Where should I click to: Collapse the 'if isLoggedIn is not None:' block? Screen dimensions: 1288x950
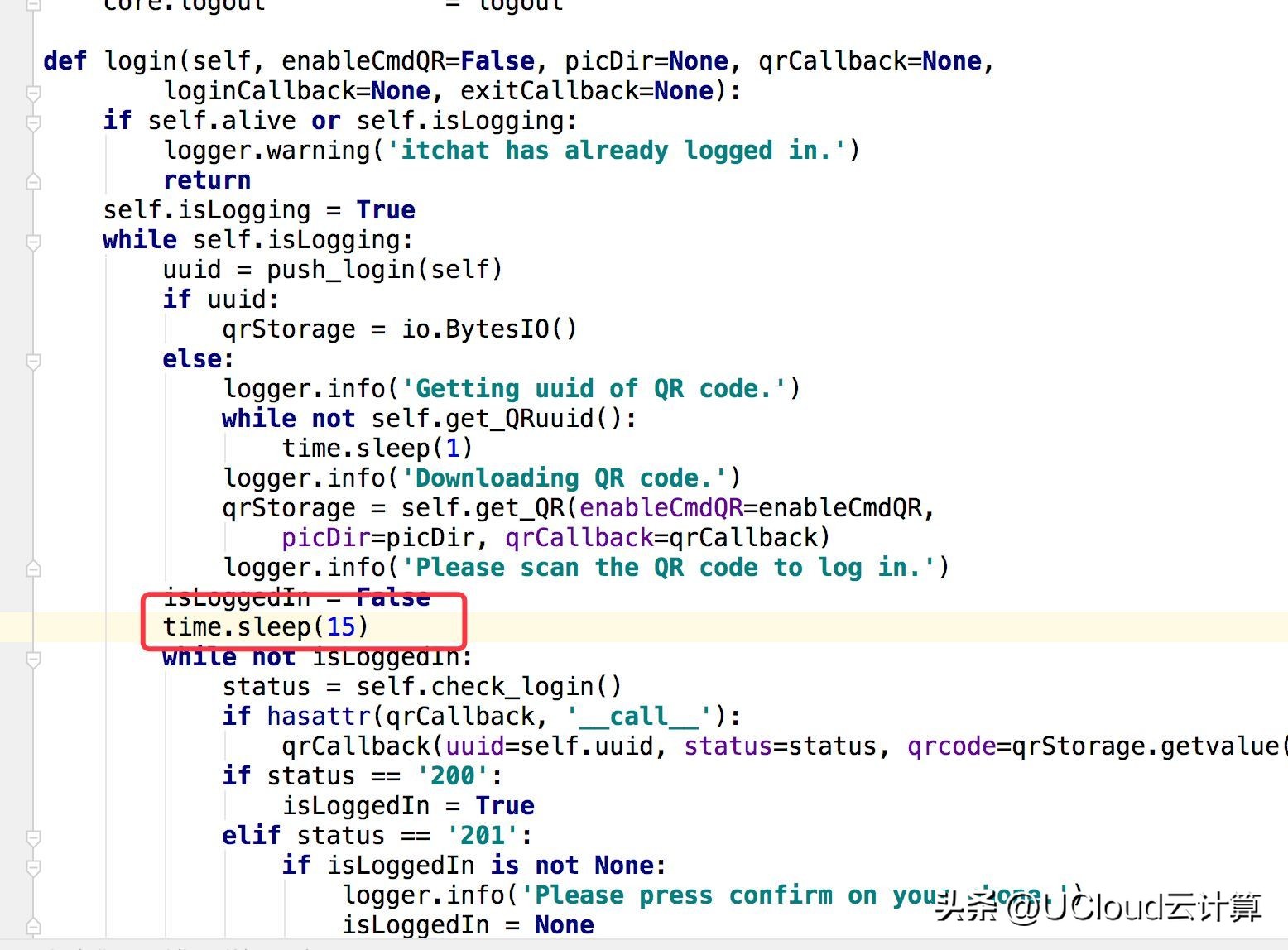pos(33,868)
